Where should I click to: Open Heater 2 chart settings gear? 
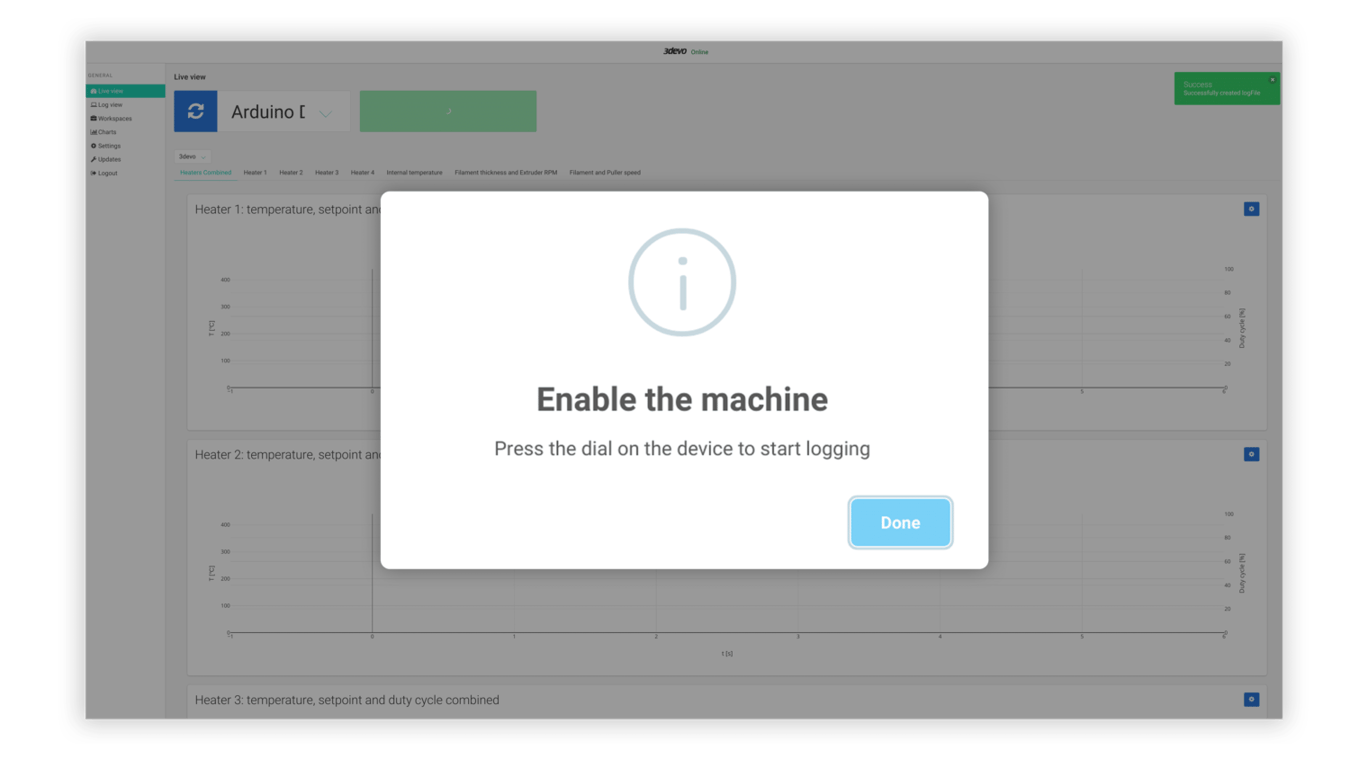(x=1251, y=453)
